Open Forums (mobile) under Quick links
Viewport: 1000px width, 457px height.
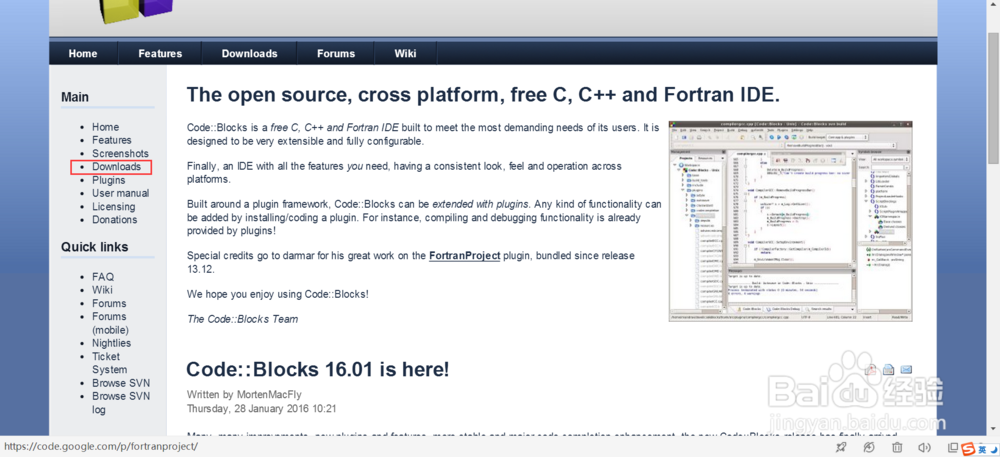110,323
